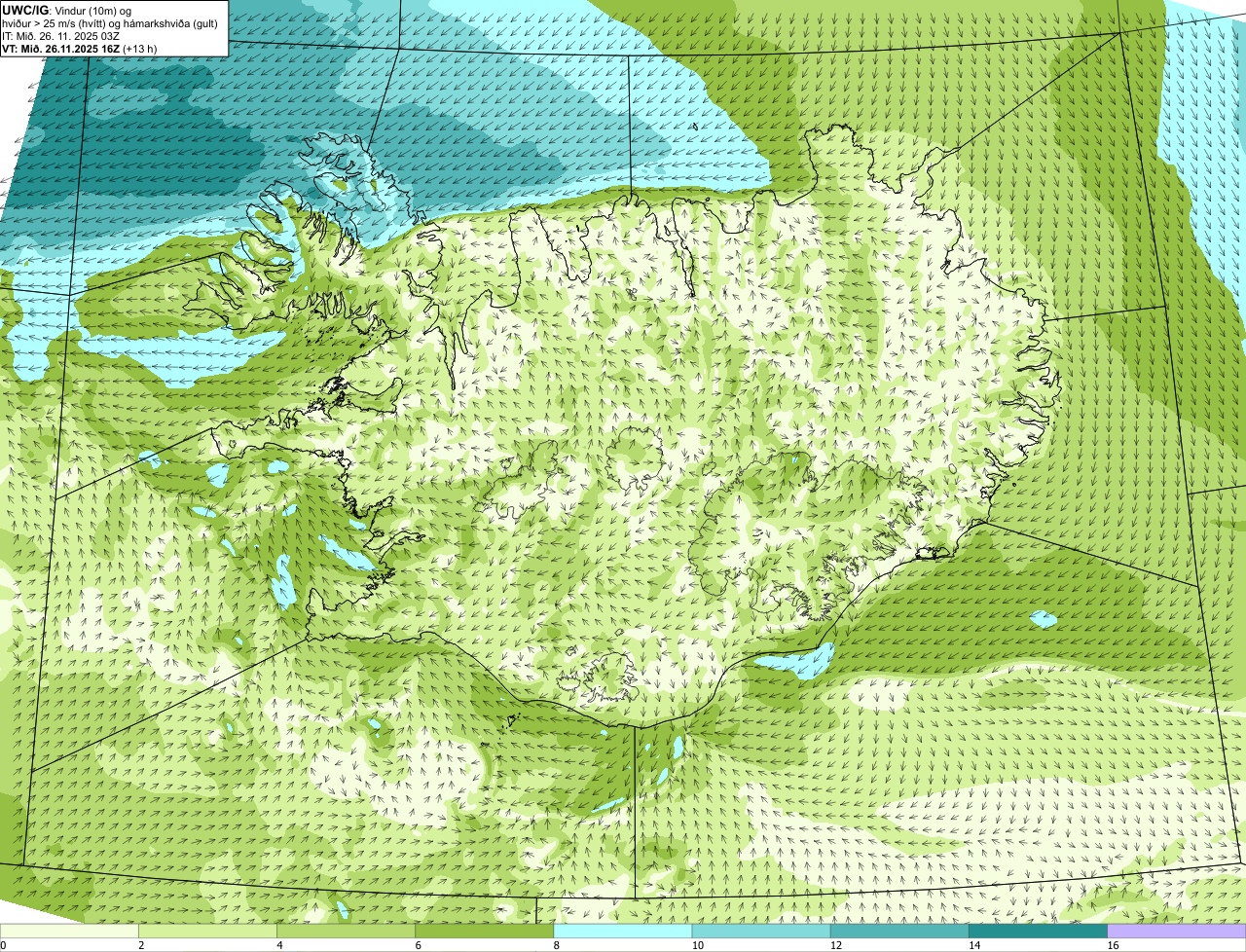
Task: Click the lavender legend swatch above 16 m/s
Action: click(1176, 932)
